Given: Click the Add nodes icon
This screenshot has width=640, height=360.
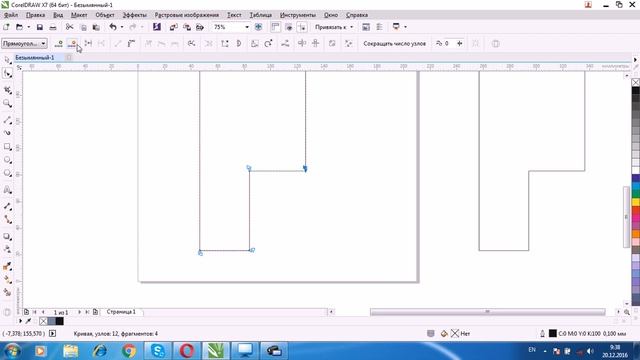Looking at the screenshot, I should (x=59, y=43).
